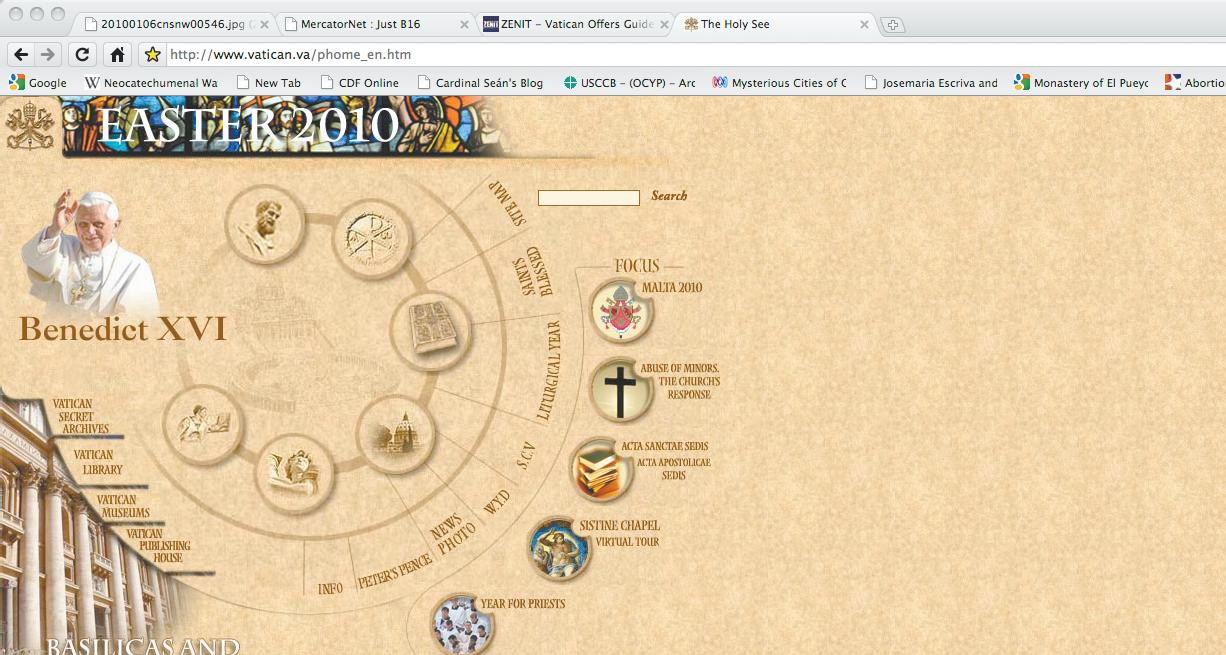Open the Year for Priests link
This screenshot has height=655, width=1226.
pyautogui.click(x=523, y=604)
